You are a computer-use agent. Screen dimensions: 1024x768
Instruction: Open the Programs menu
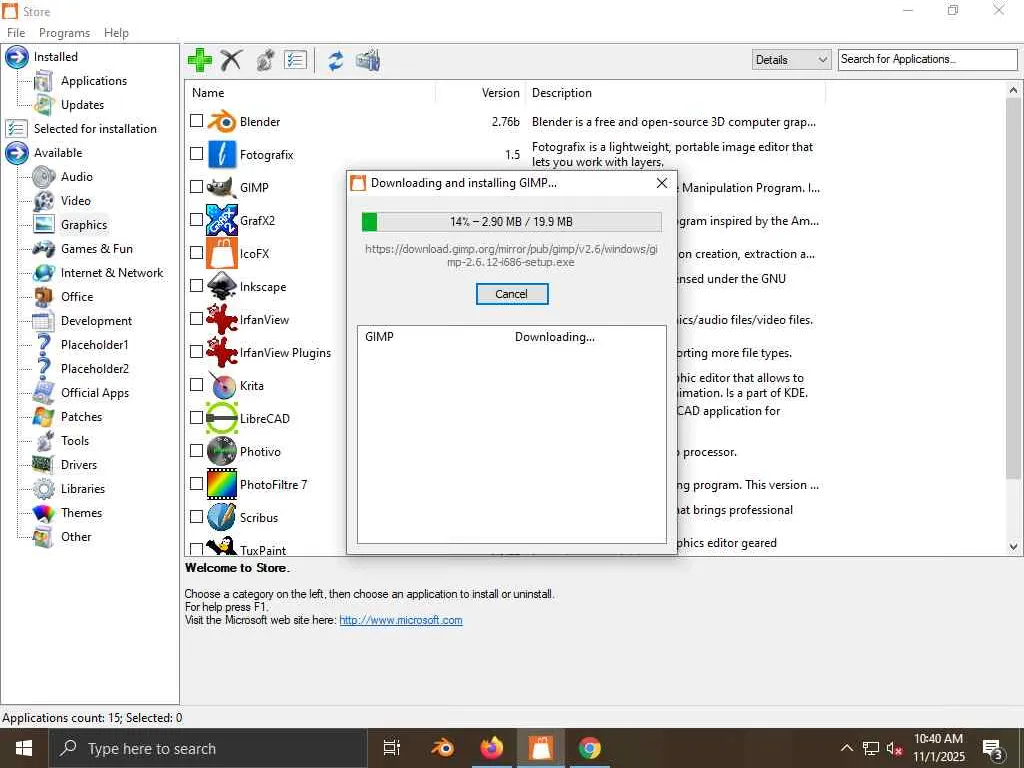click(x=65, y=33)
